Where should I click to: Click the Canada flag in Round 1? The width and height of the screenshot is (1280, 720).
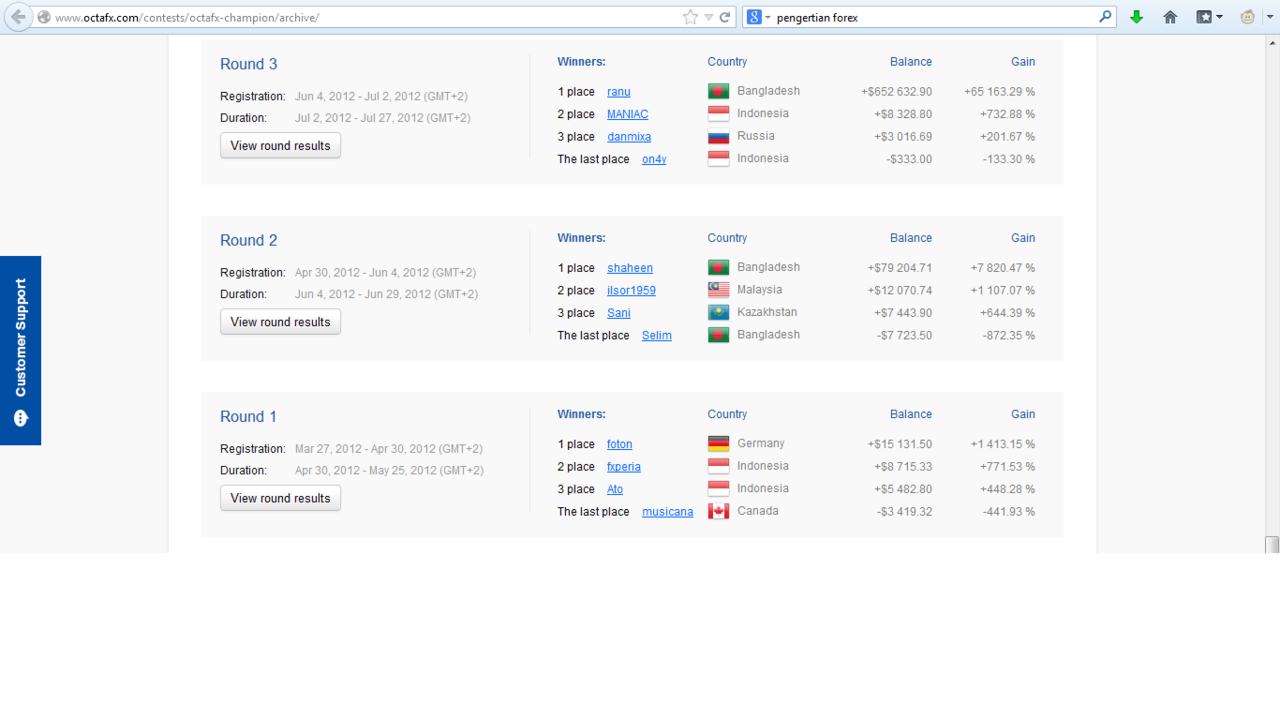pyautogui.click(x=718, y=511)
